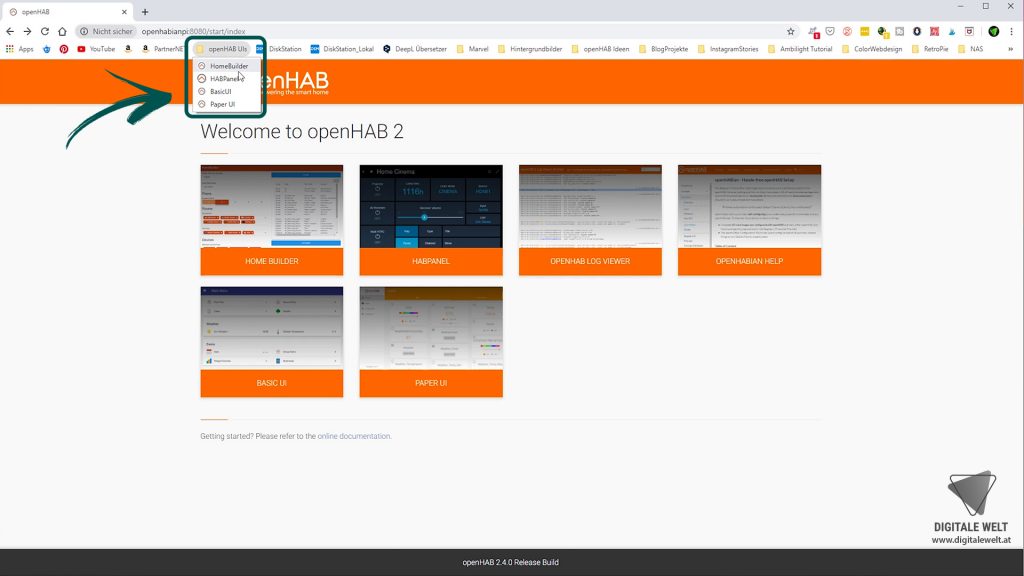The height and width of the screenshot is (576, 1024).
Task: Open the browser profile avatar icon
Action: click(x=994, y=31)
